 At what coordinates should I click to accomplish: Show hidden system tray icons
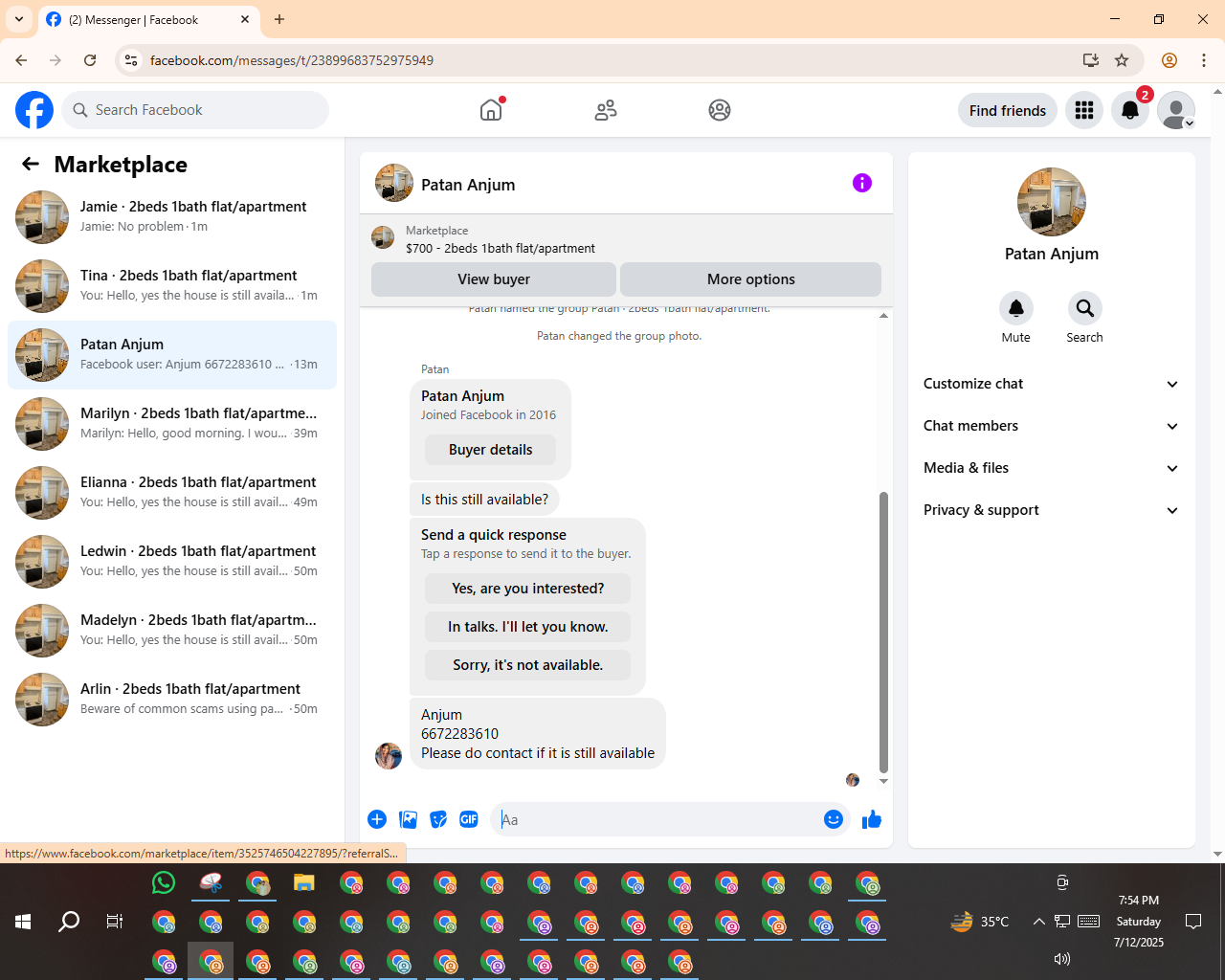[1038, 922]
